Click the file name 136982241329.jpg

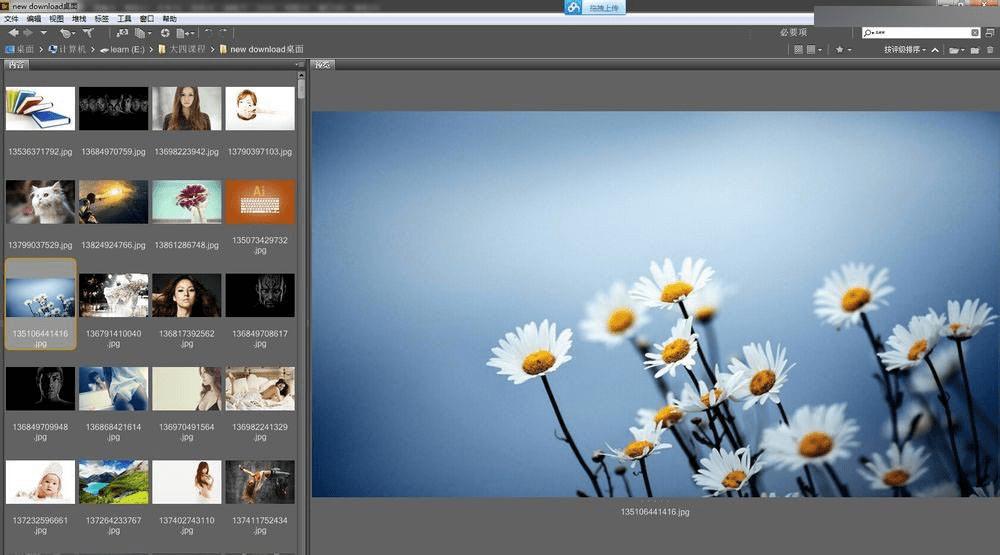(x=260, y=432)
